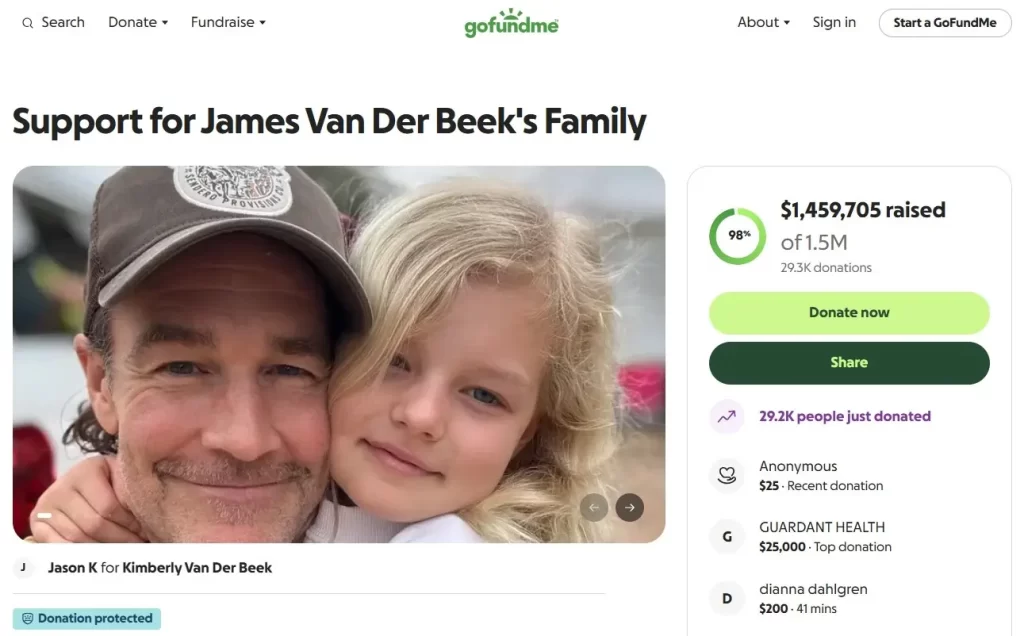
Task: Open the Sign in page
Action: click(834, 22)
